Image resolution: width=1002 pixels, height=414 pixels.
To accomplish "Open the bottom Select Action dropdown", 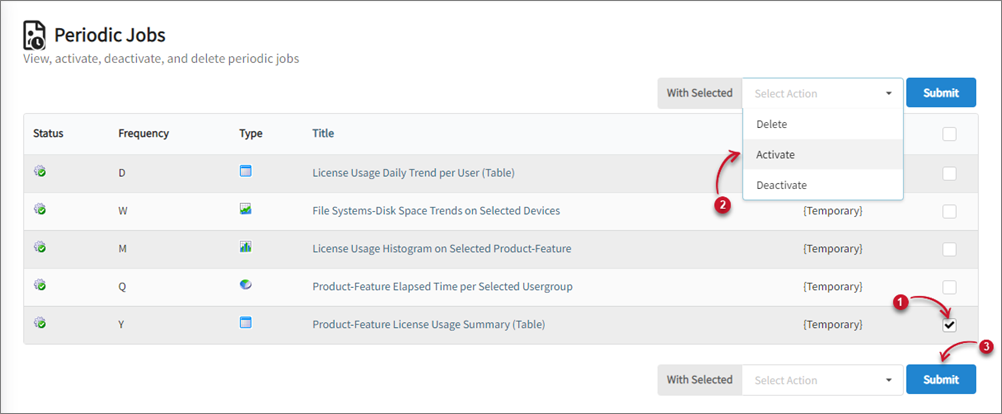I will coord(822,380).
